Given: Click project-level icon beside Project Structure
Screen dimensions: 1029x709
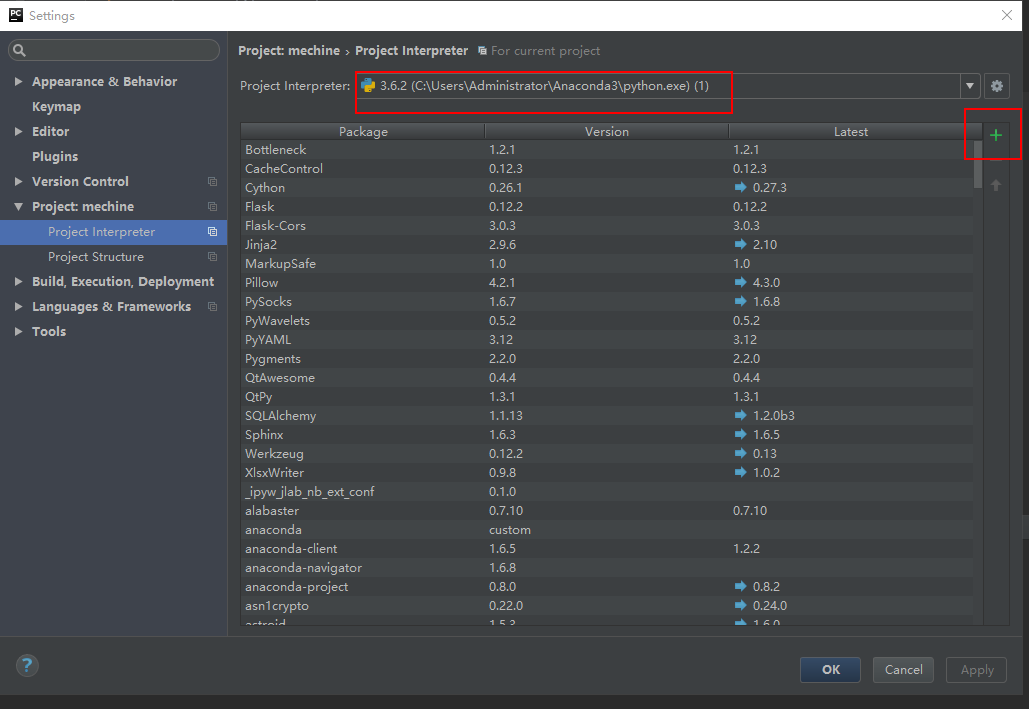Looking at the screenshot, I should pyautogui.click(x=212, y=257).
